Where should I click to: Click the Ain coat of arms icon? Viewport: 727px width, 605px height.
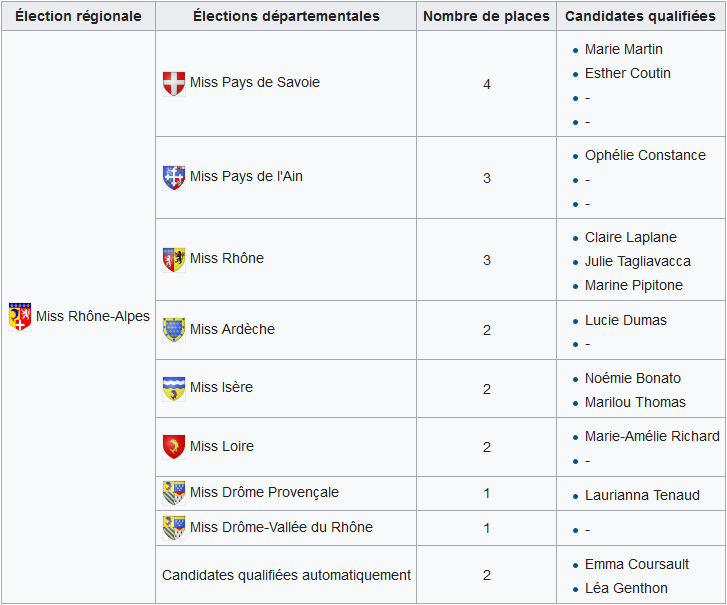pos(174,178)
